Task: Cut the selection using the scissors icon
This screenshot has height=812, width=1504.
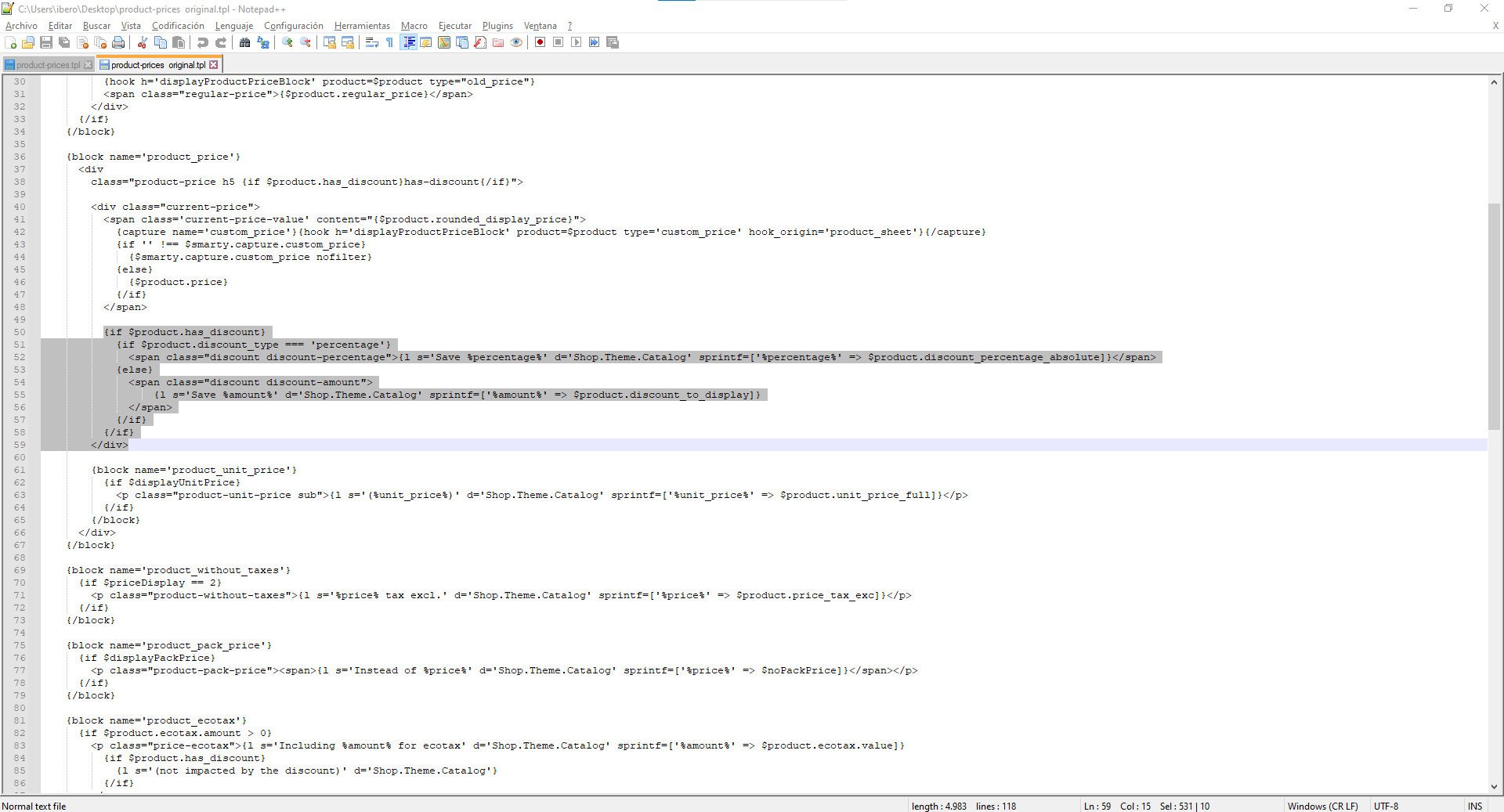Action: (x=143, y=42)
